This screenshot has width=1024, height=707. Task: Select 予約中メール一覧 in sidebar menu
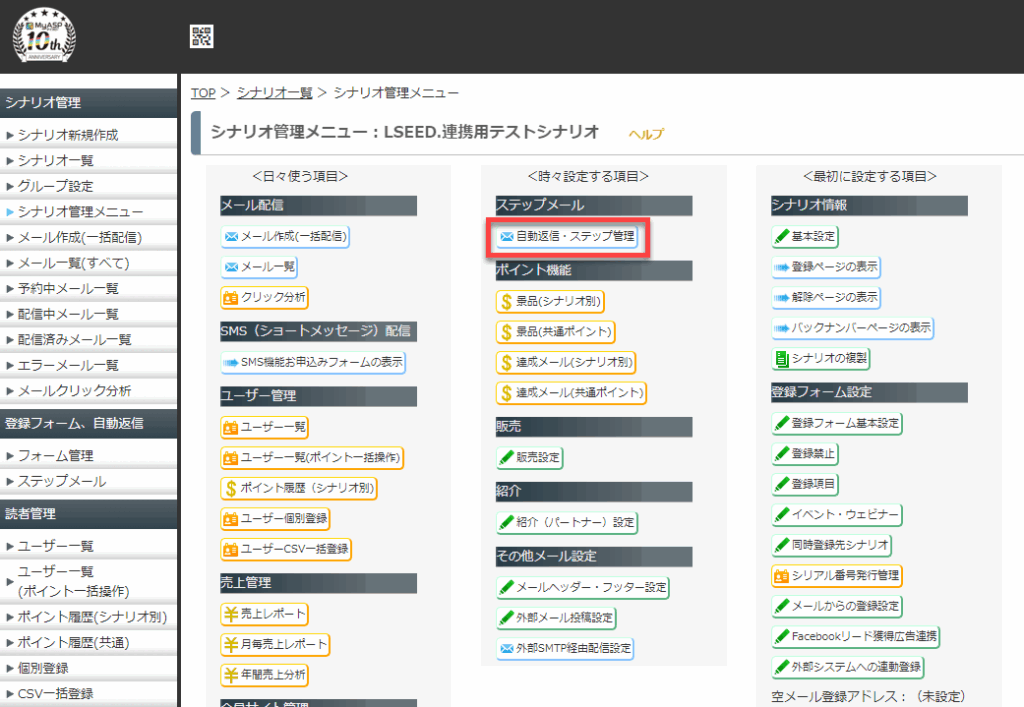pyautogui.click(x=68, y=288)
